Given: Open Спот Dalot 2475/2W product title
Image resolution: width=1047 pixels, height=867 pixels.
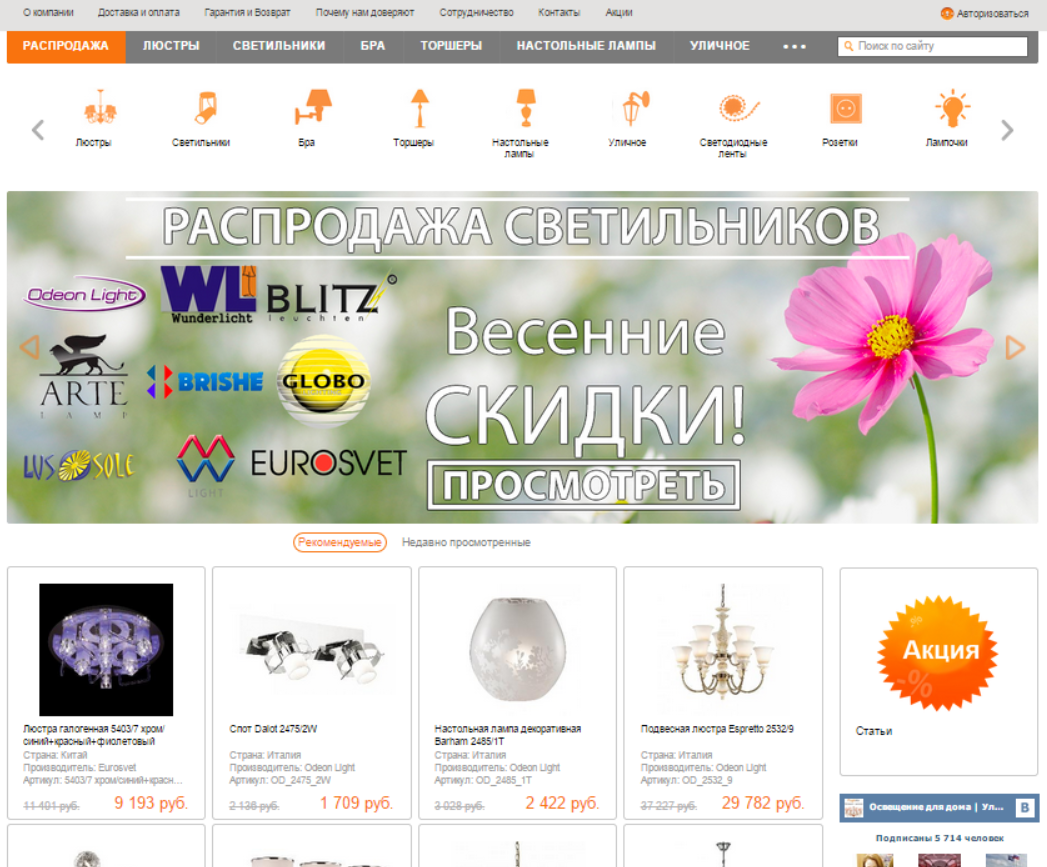Looking at the screenshot, I should 273,729.
